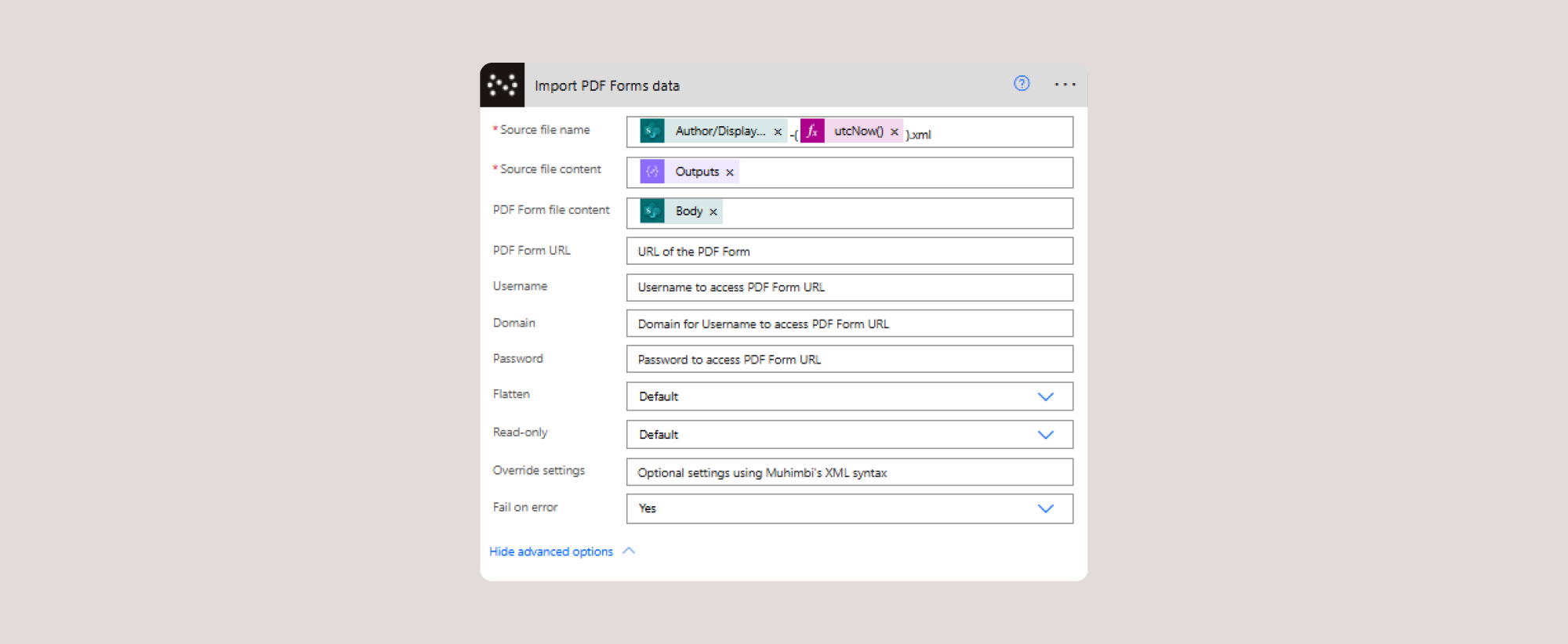Remove the Body token
The image size is (1568, 644).
click(x=713, y=212)
